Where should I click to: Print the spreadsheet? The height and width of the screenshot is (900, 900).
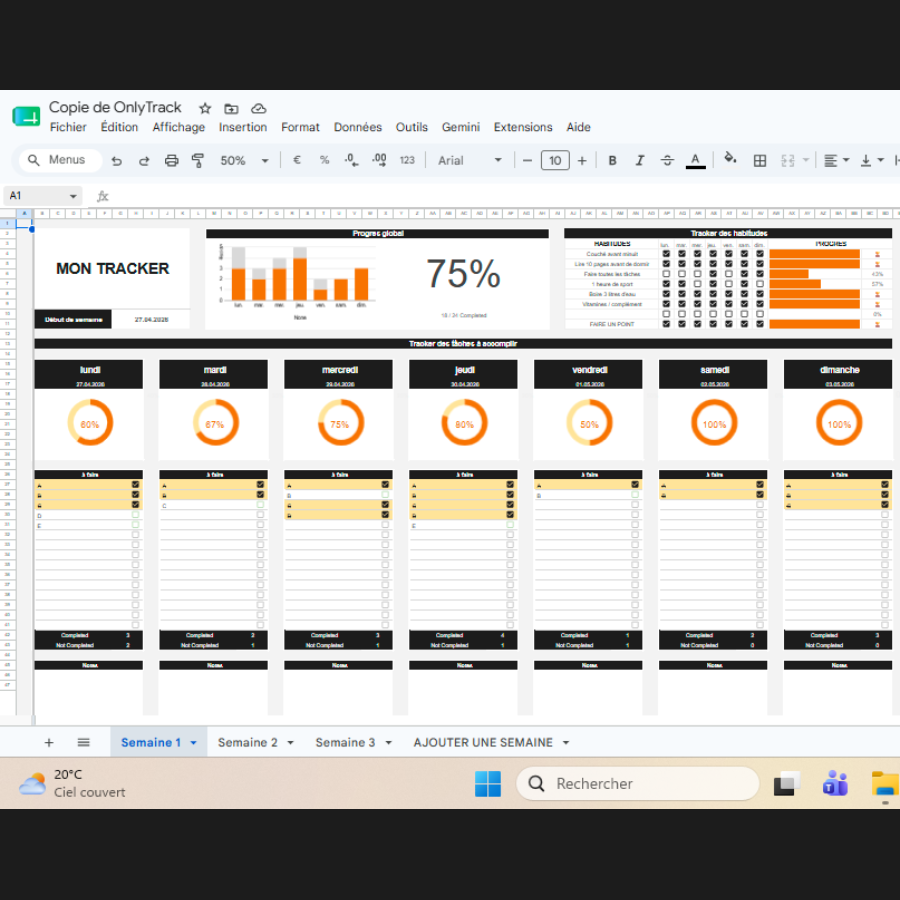click(x=171, y=161)
